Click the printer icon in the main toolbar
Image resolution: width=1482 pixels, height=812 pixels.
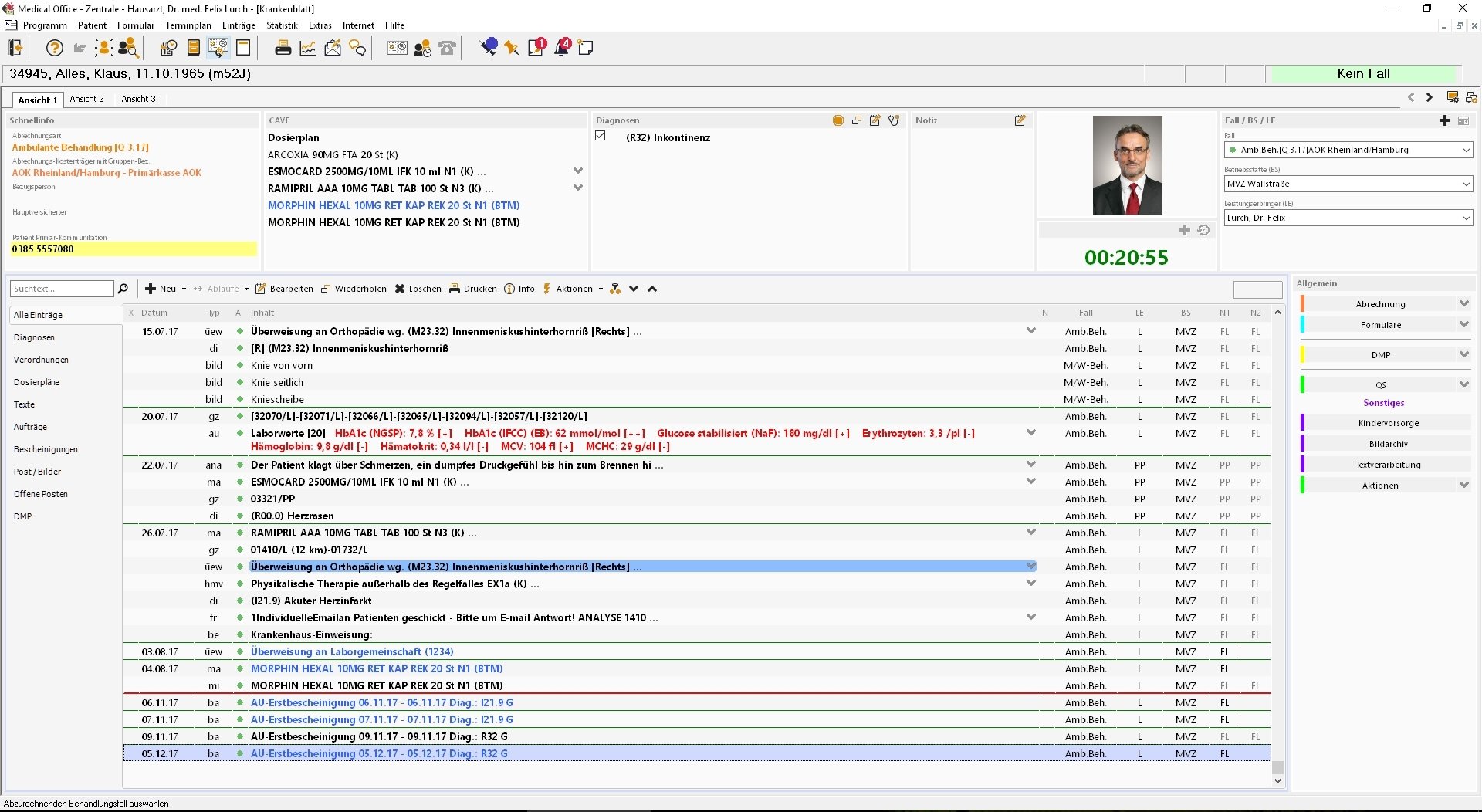[x=283, y=48]
